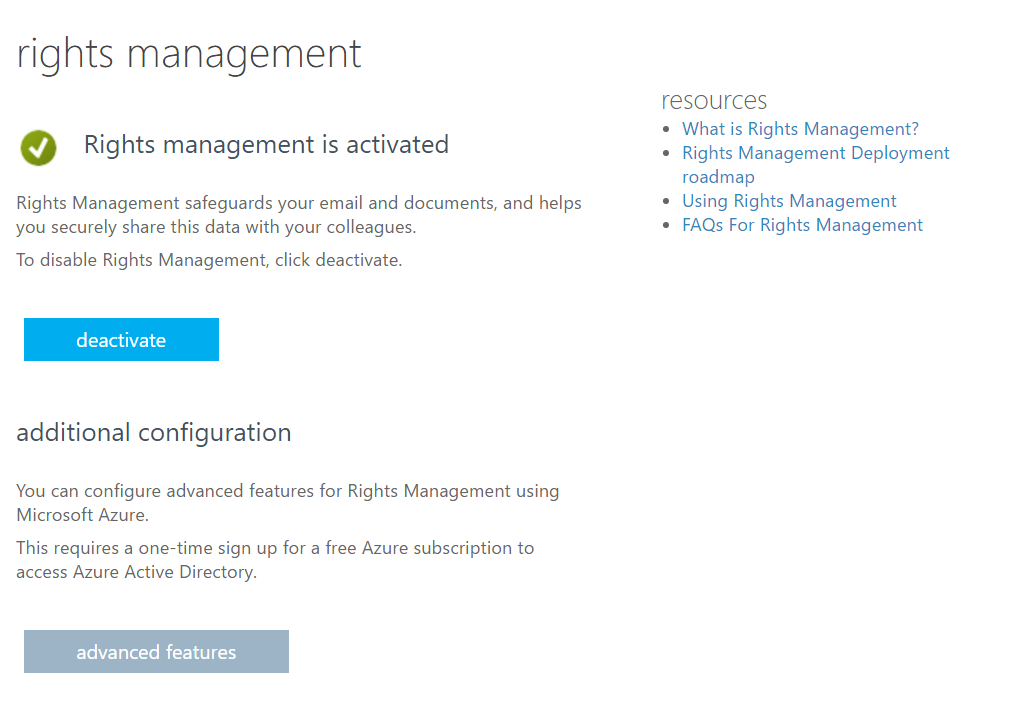This screenshot has width=1014, height=727.
Task: Click the bullet beside 'FAQs For Rights Management'
Action: pos(668,226)
